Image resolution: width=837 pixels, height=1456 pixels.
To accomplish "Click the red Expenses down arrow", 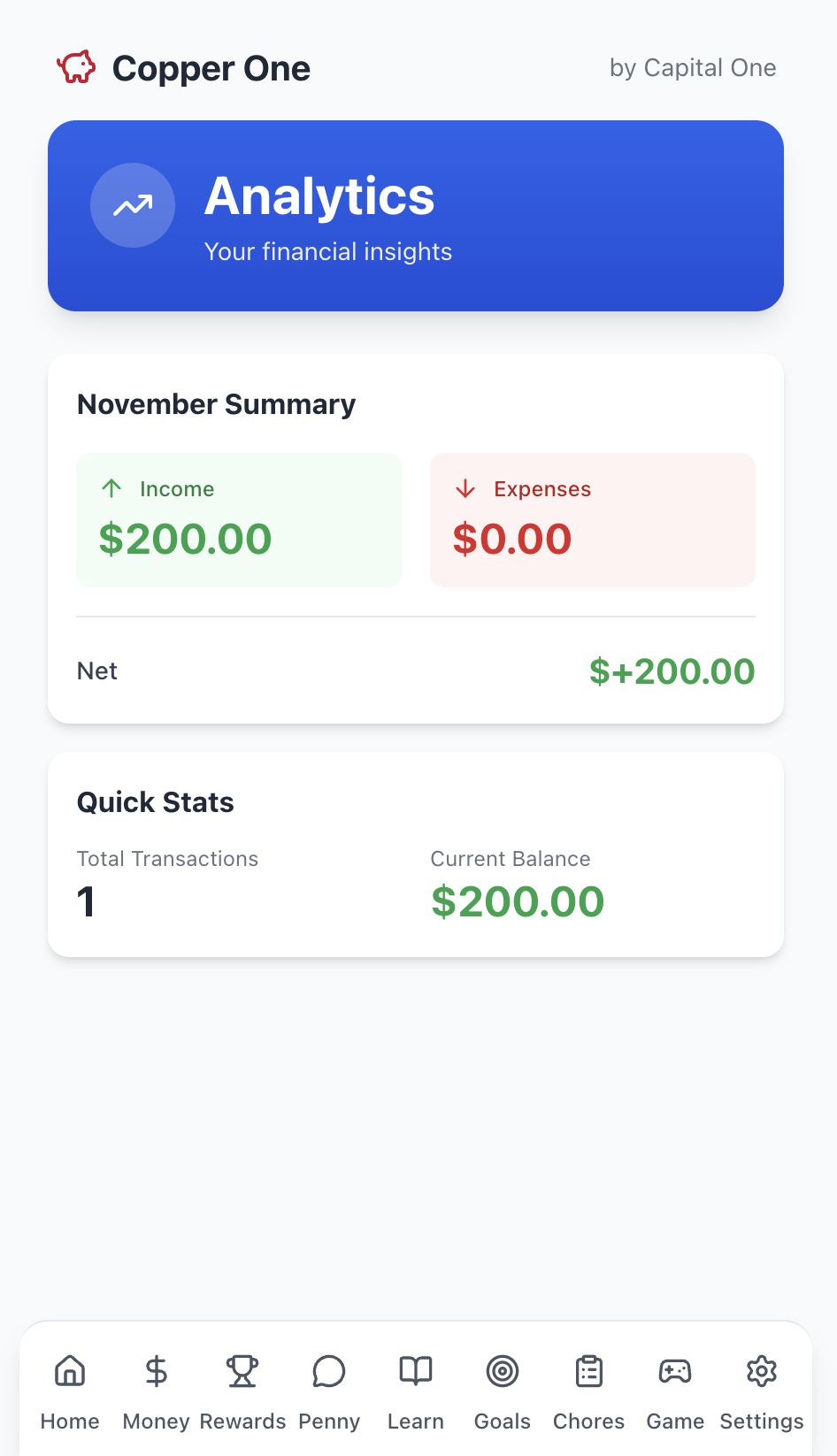I will click(x=465, y=488).
